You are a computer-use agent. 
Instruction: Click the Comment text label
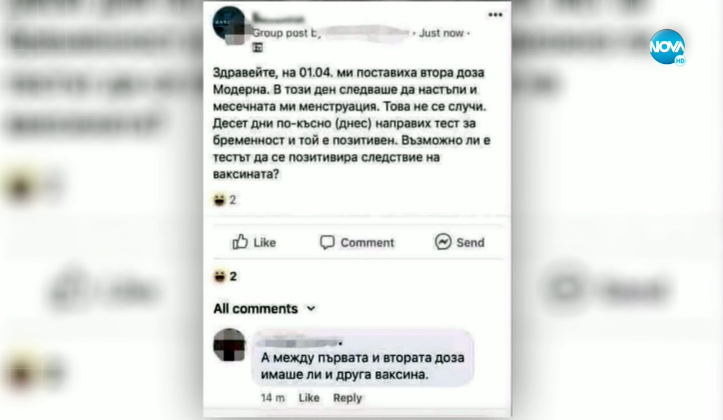(x=367, y=243)
